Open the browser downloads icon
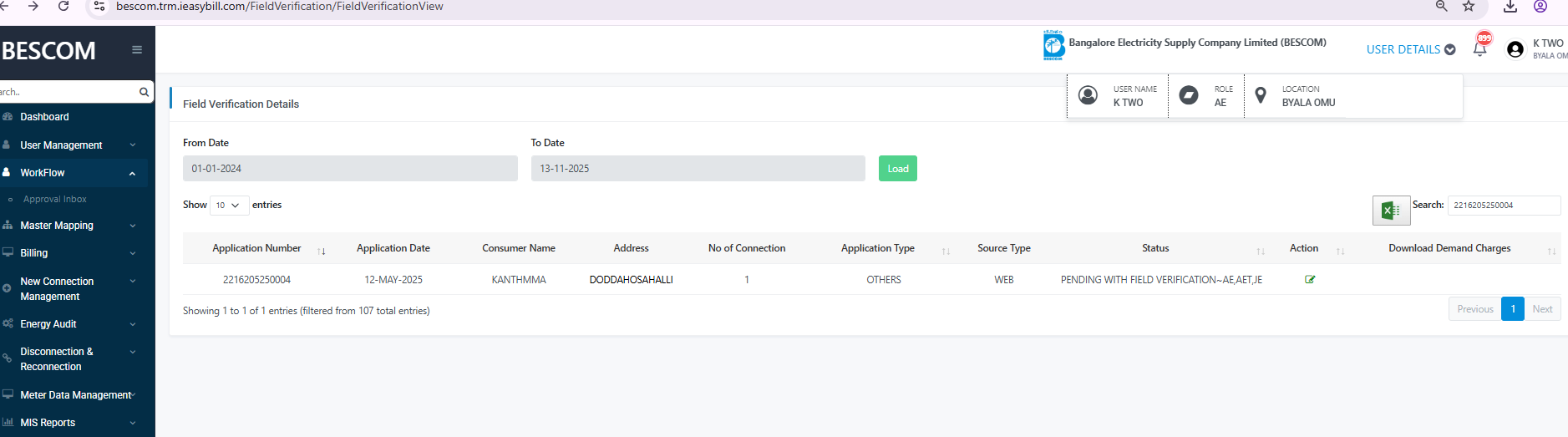 coord(1510,7)
